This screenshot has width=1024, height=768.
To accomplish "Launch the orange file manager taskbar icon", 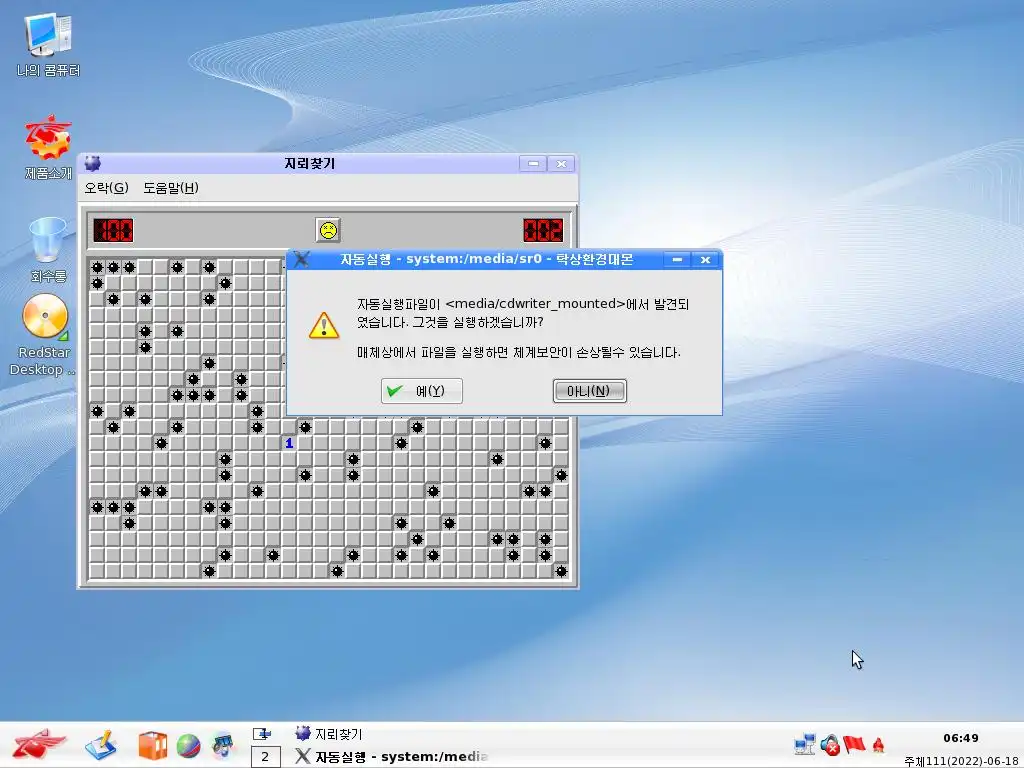I will click(153, 746).
